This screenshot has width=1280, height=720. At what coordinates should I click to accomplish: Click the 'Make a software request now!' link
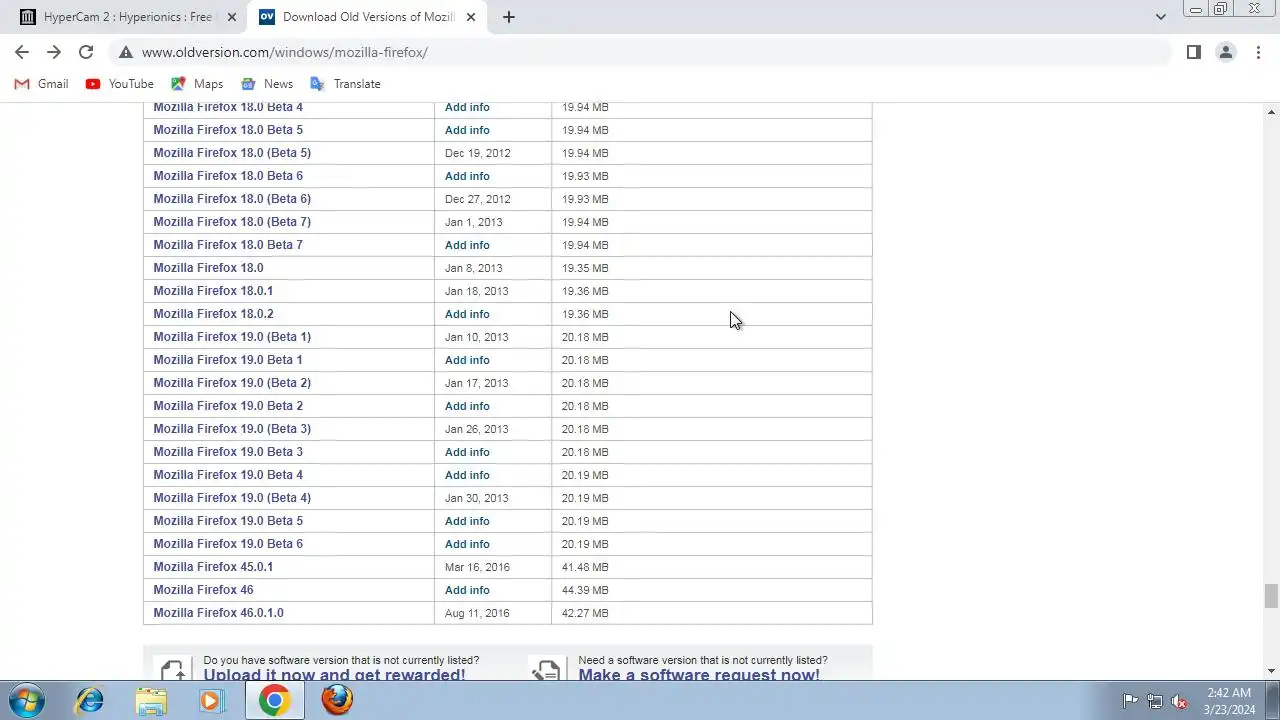point(699,674)
